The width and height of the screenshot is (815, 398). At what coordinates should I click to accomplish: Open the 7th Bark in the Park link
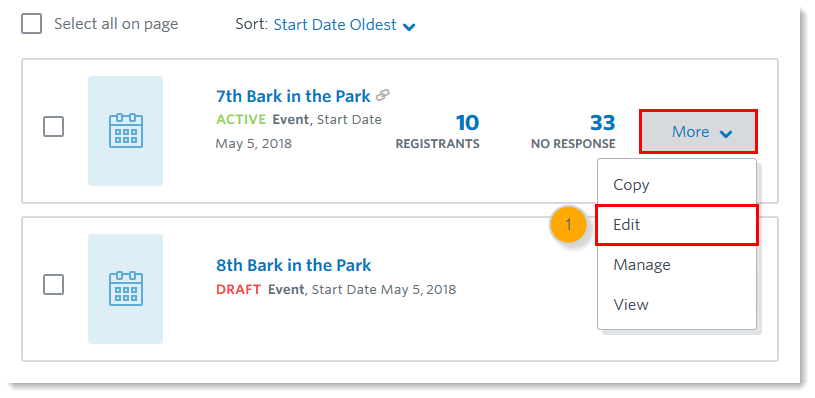coord(293,96)
